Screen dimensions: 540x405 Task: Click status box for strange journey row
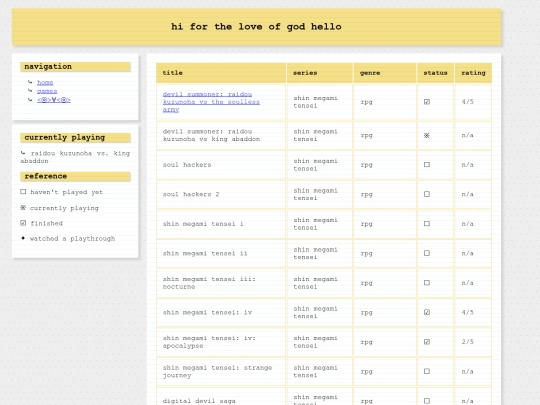coord(427,371)
